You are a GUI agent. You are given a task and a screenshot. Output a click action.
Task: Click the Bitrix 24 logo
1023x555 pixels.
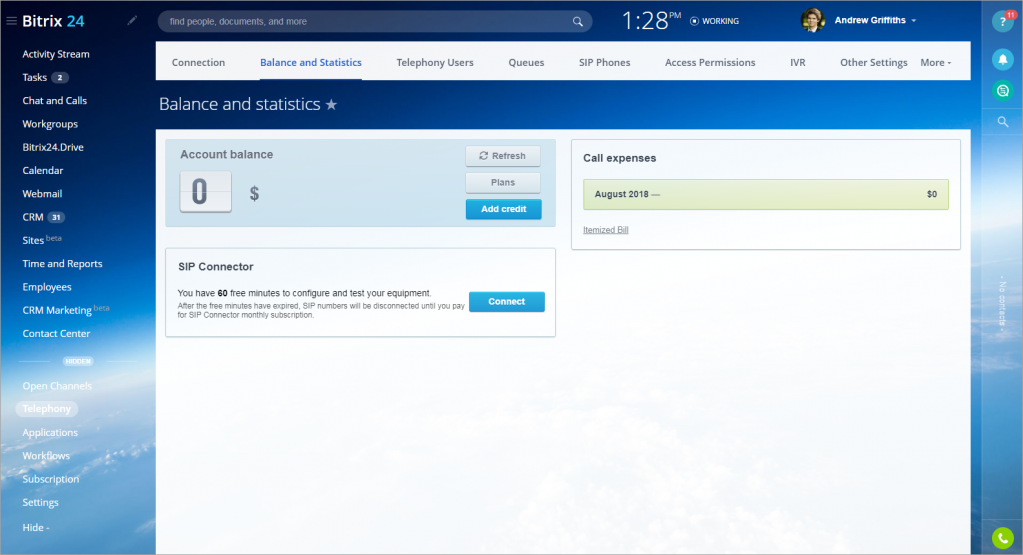tap(53, 21)
